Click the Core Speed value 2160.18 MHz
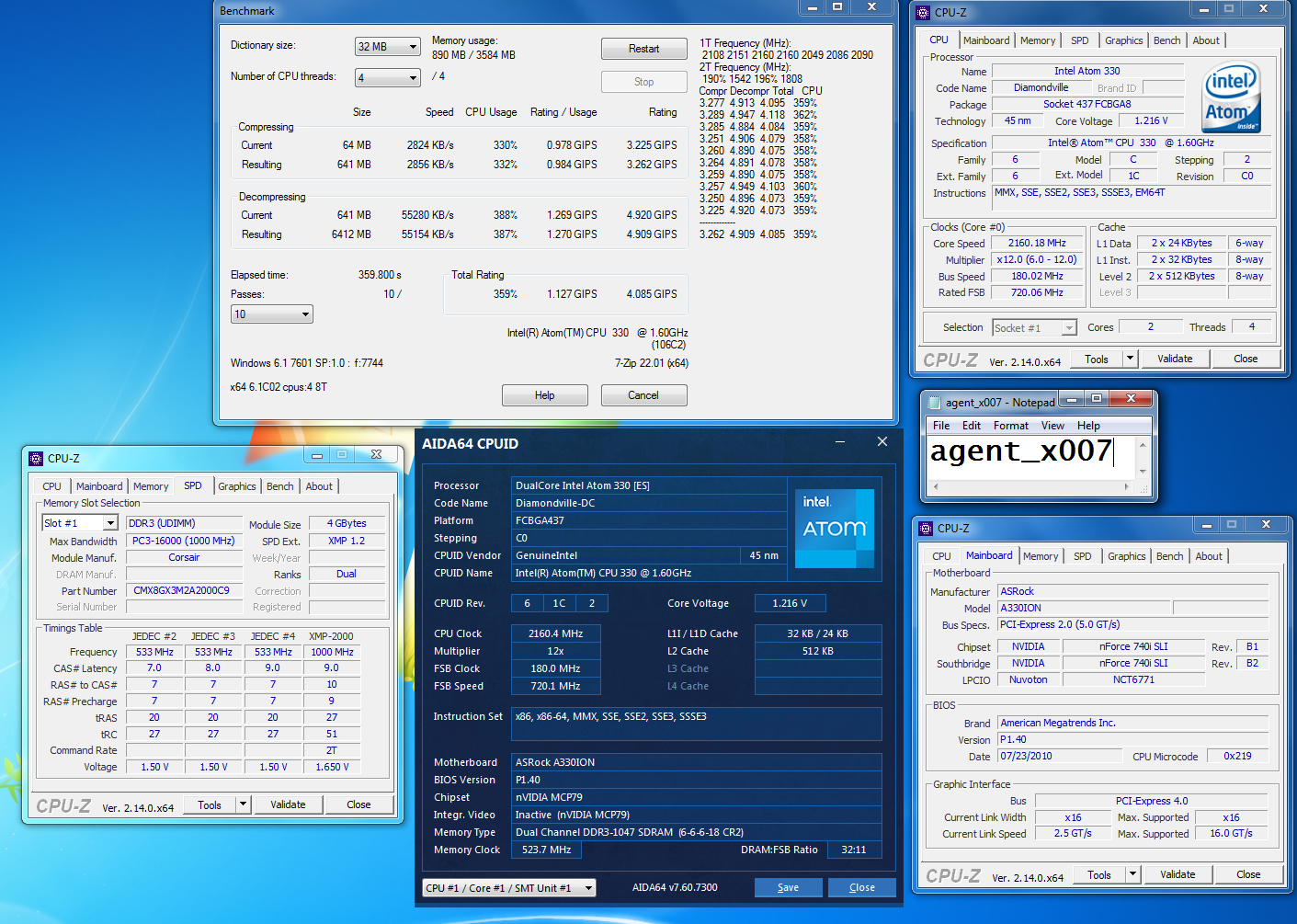Image resolution: width=1297 pixels, height=924 pixels. click(x=1037, y=244)
